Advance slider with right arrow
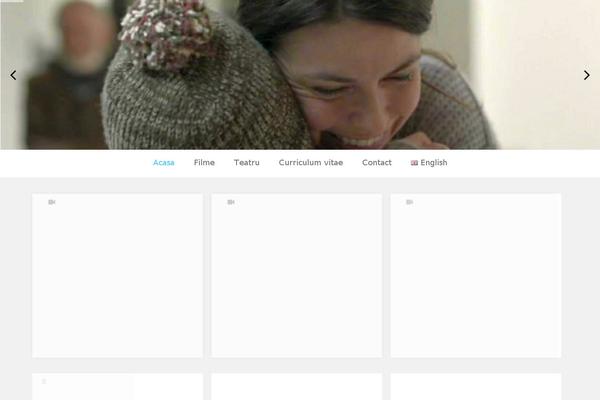This screenshot has height=400, width=600. pyautogui.click(x=587, y=75)
